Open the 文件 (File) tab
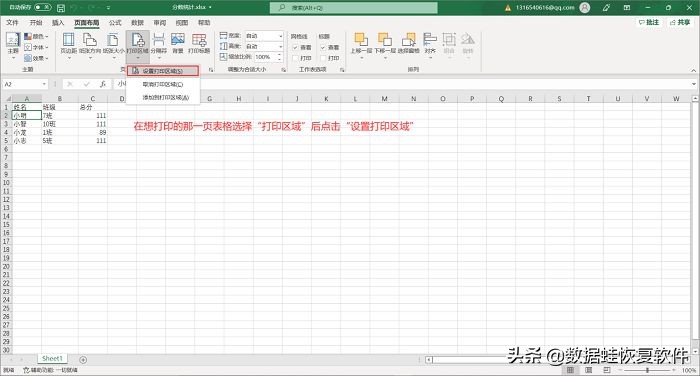This screenshot has width=700, height=376. pyautogui.click(x=12, y=22)
